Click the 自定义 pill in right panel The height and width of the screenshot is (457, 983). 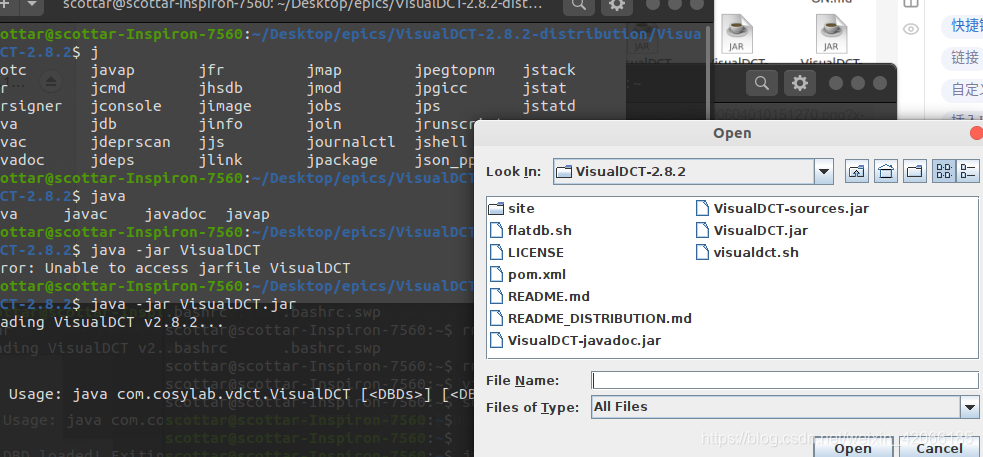(x=962, y=90)
